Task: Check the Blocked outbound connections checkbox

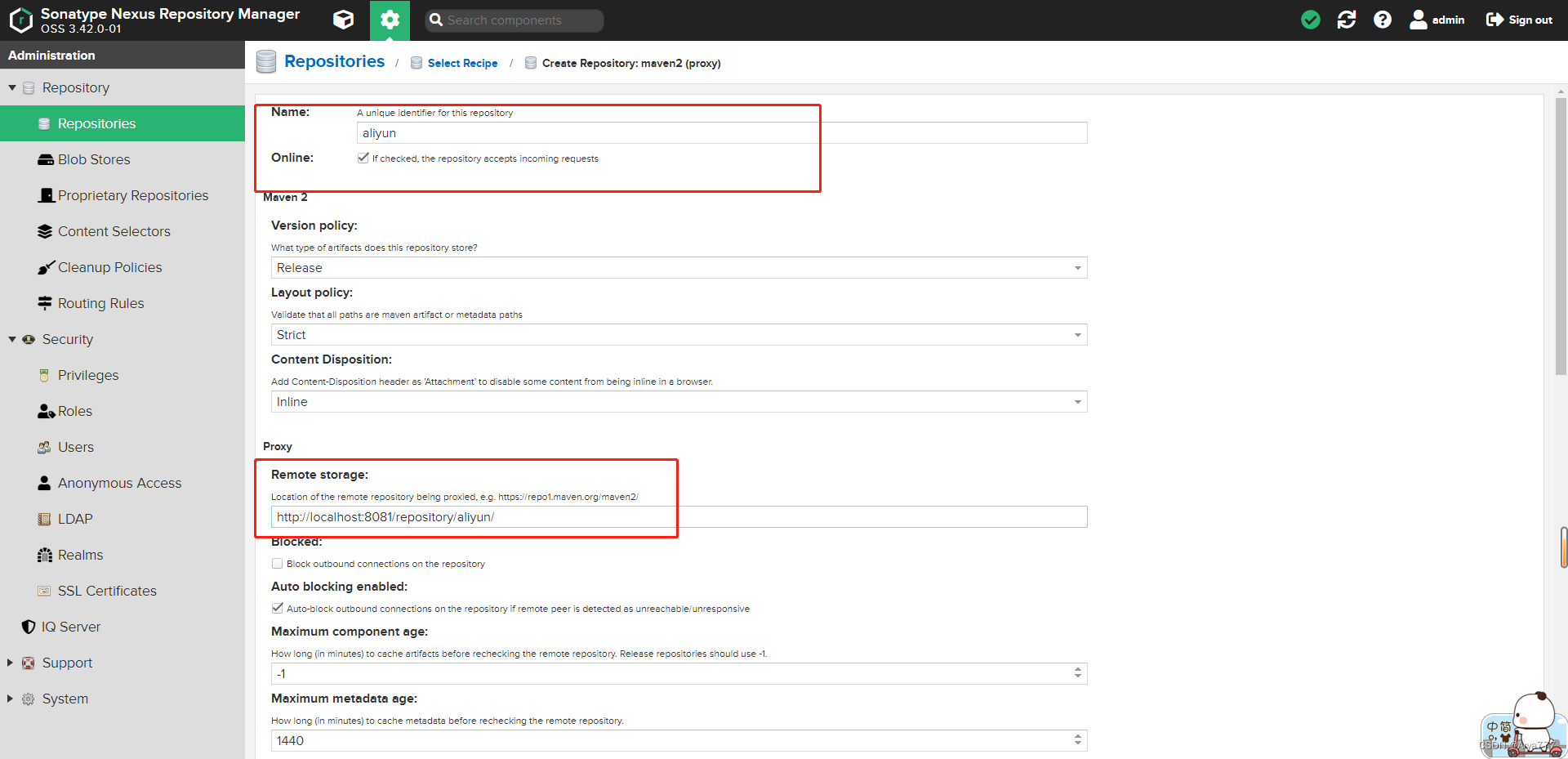Action: (277, 563)
